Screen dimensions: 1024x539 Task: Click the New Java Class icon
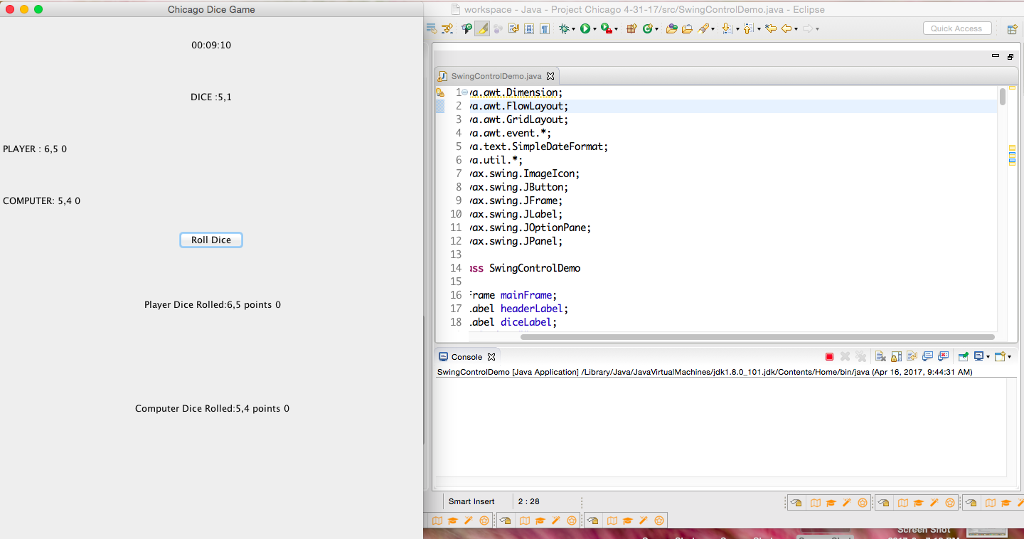coord(647,29)
